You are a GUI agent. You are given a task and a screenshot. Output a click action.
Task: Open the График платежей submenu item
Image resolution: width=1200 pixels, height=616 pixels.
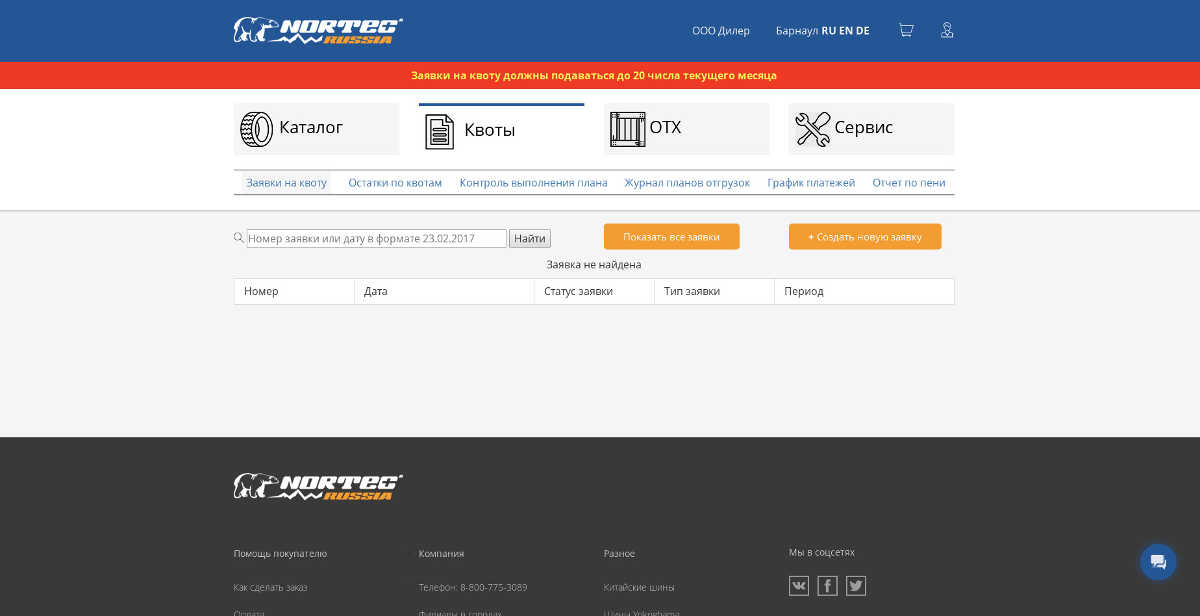click(811, 183)
